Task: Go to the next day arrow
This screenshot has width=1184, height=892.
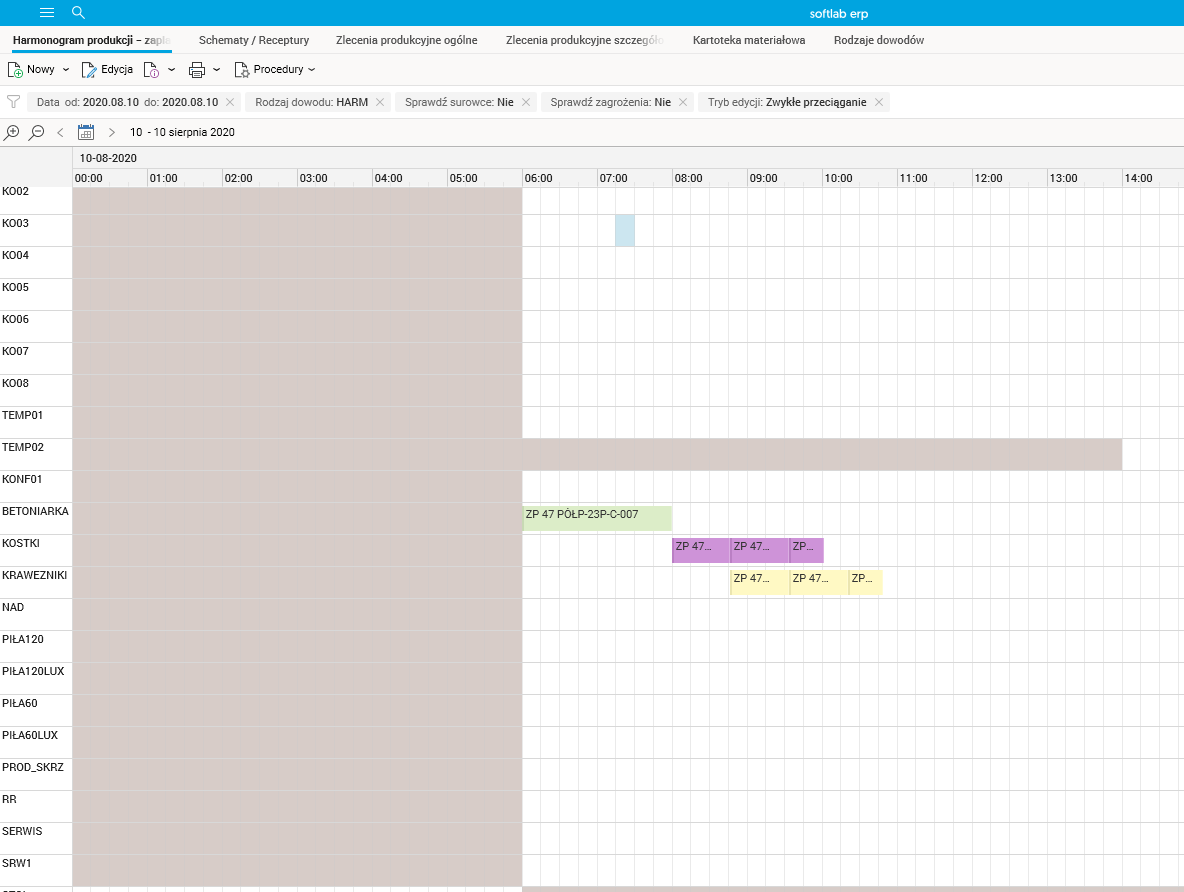Action: pos(112,132)
